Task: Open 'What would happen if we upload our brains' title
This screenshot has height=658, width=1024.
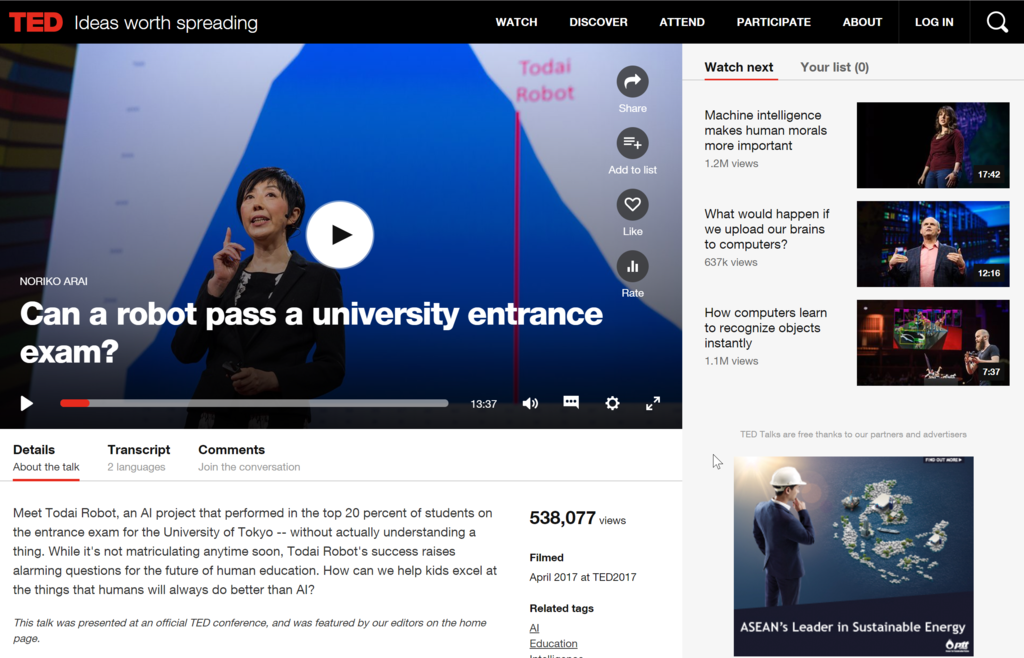Action: [x=767, y=229]
